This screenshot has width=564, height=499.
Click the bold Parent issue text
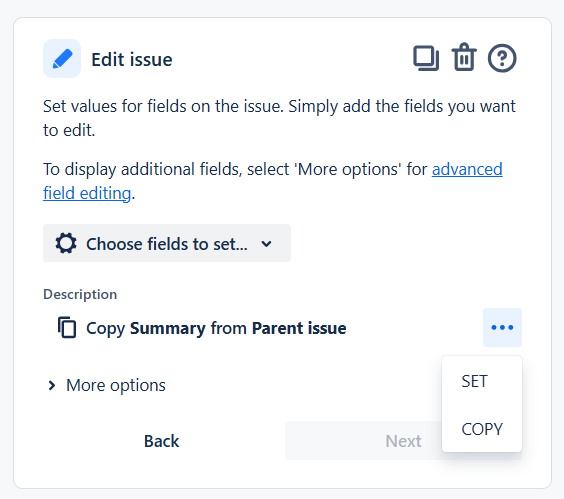tap(299, 328)
